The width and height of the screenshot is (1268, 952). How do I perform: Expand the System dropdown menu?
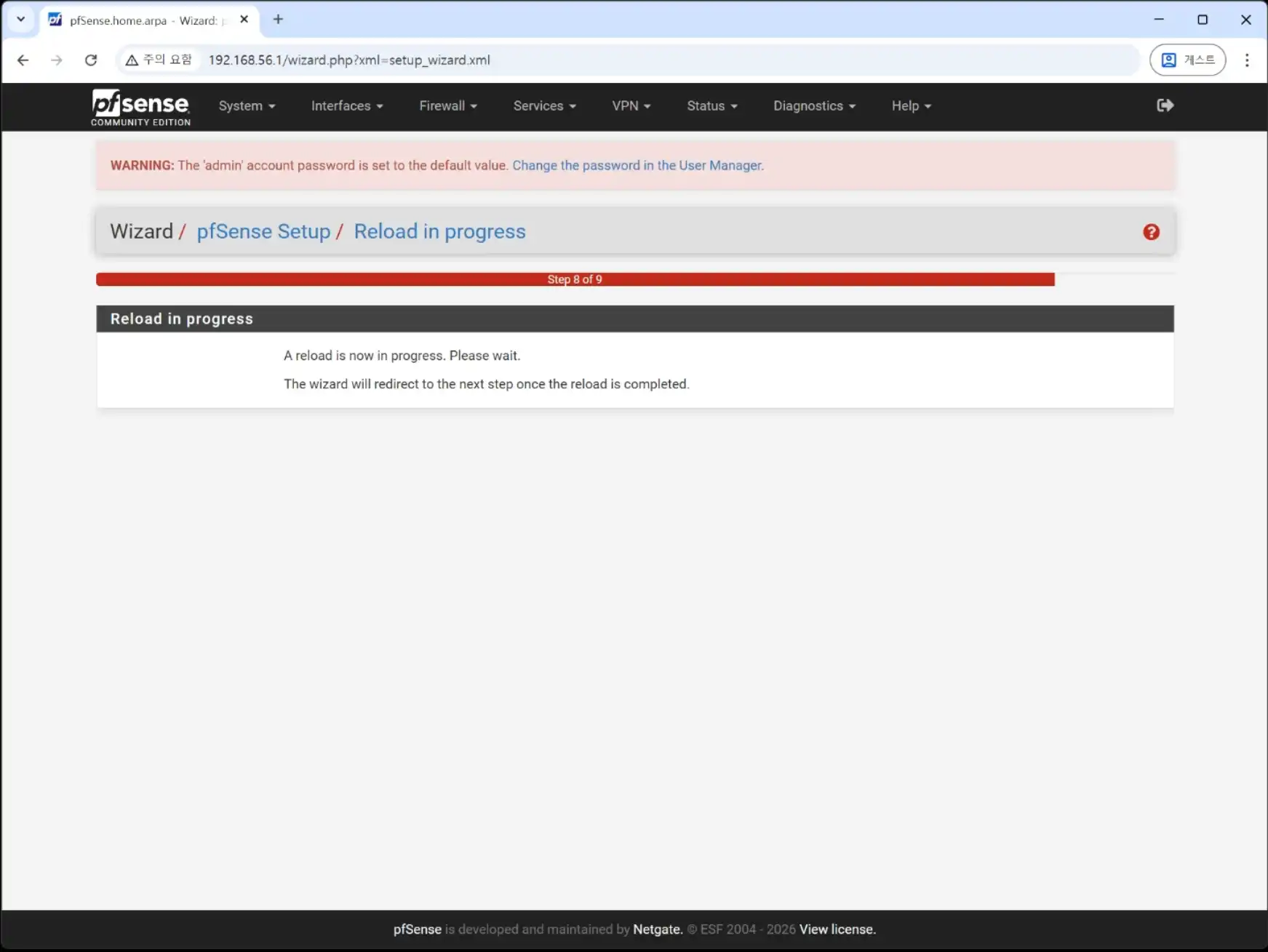tap(247, 106)
